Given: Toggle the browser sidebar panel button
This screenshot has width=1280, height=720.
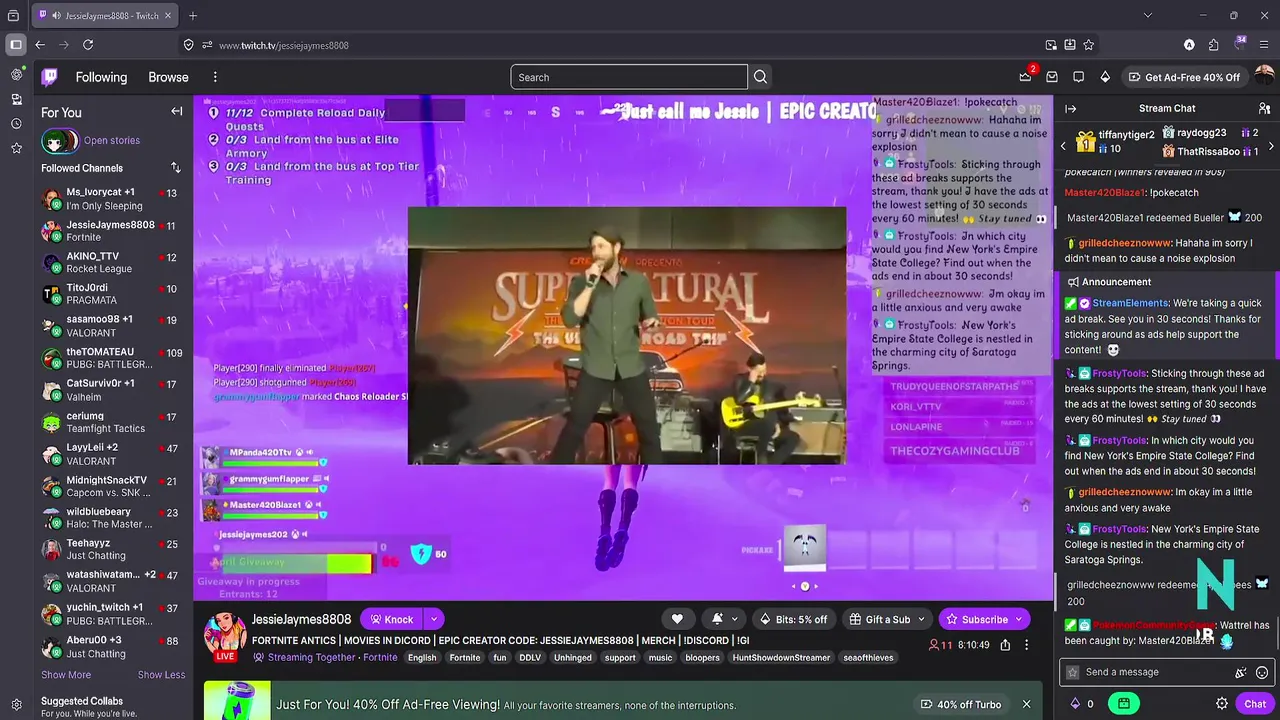Looking at the screenshot, I should point(16,45).
